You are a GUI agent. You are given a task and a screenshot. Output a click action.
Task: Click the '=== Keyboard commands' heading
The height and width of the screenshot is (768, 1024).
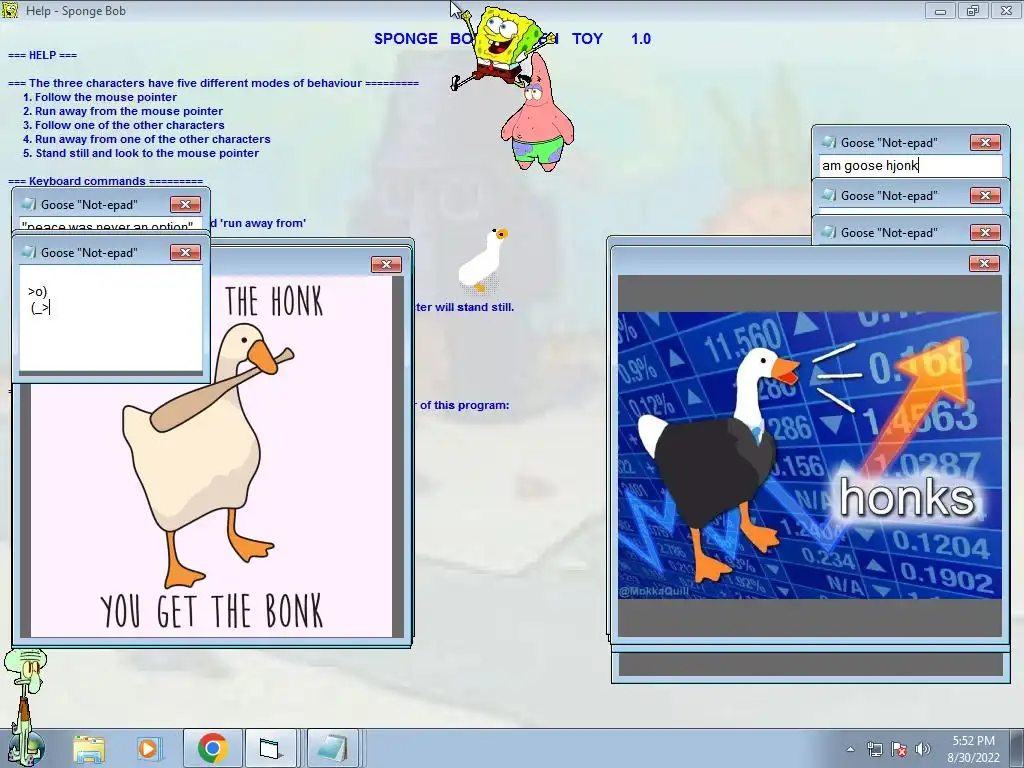click(105, 181)
